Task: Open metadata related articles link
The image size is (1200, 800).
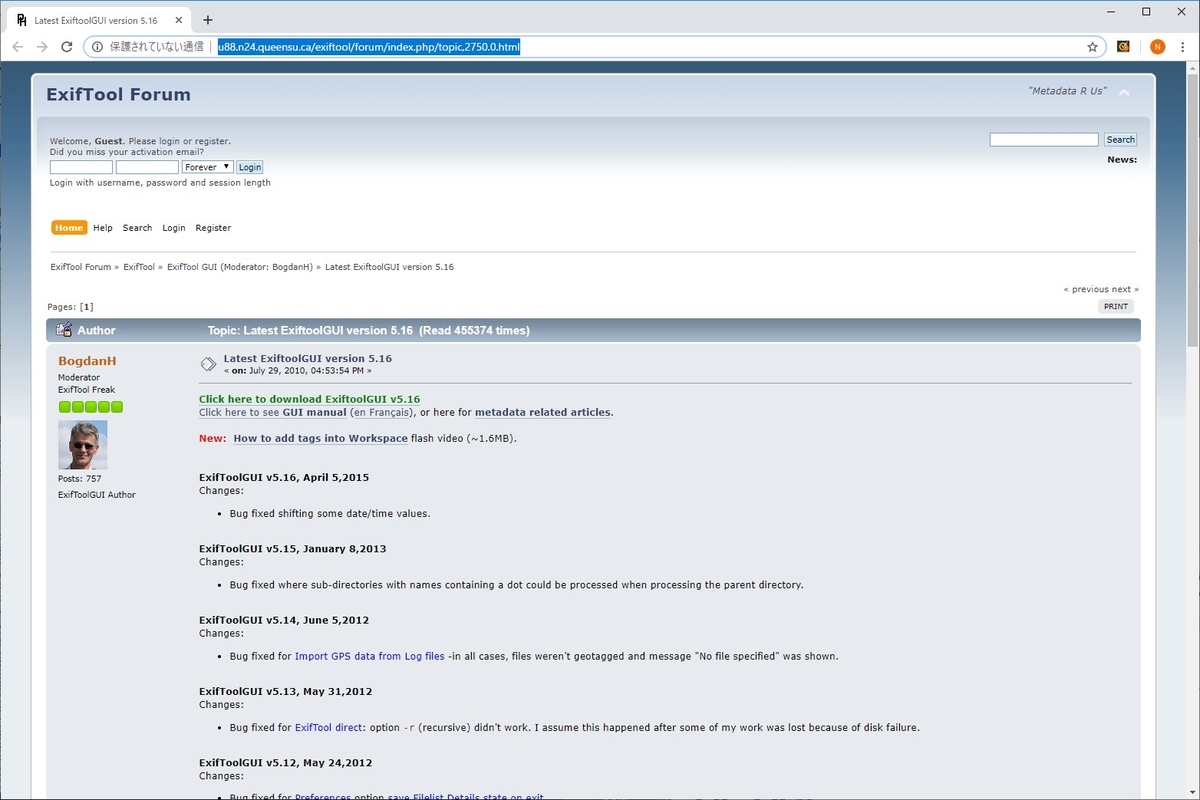Action: pyautogui.click(x=542, y=412)
